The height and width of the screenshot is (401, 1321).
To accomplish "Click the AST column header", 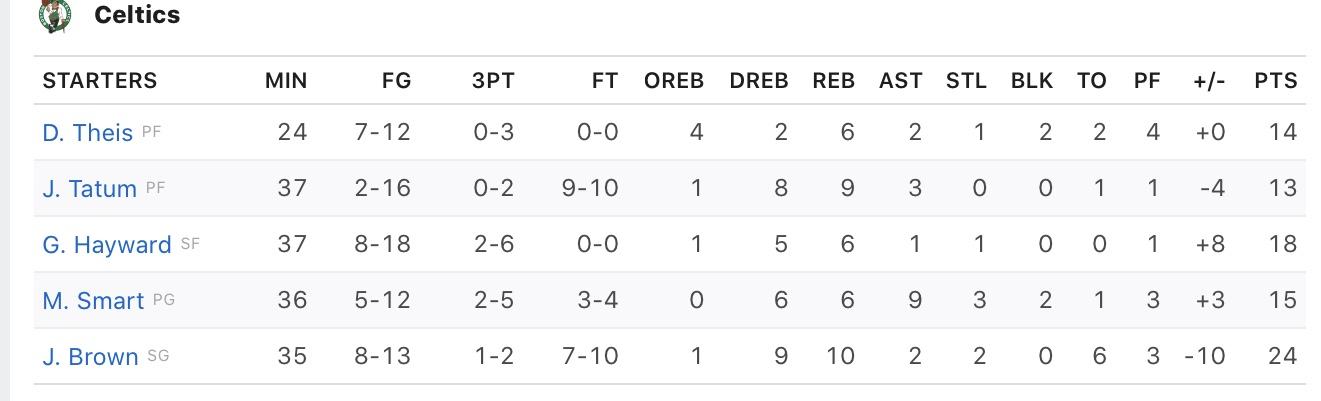I will coord(901,81).
